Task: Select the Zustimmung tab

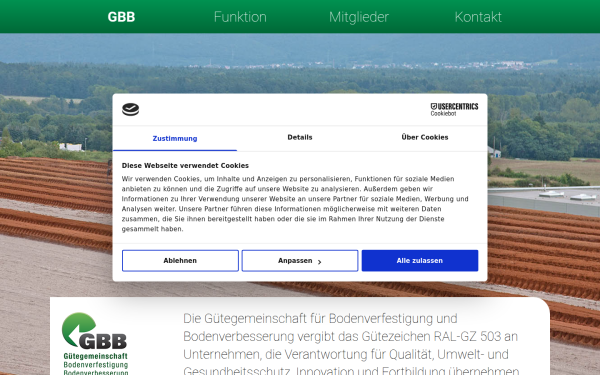Action: click(175, 139)
